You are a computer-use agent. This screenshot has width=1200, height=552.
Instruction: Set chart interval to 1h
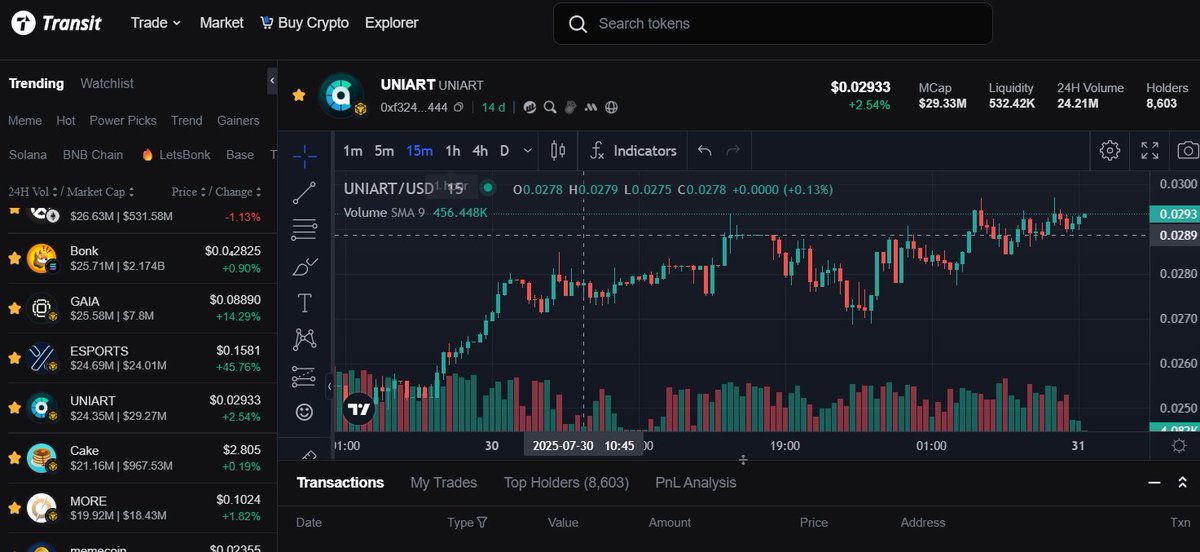452,151
